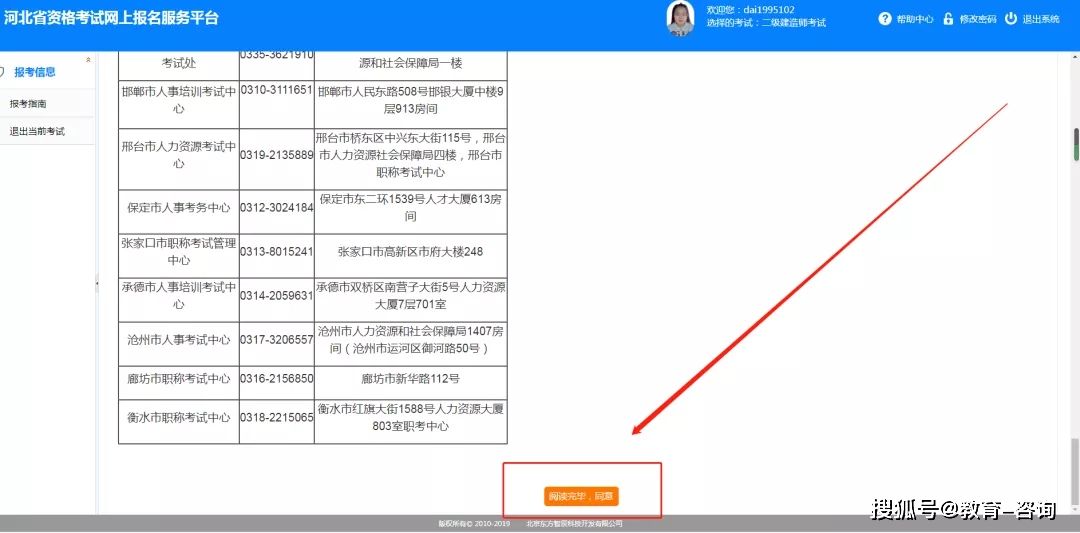
Task: Click phone number 0310-3111651 for 邯郸
Action: click(276, 90)
